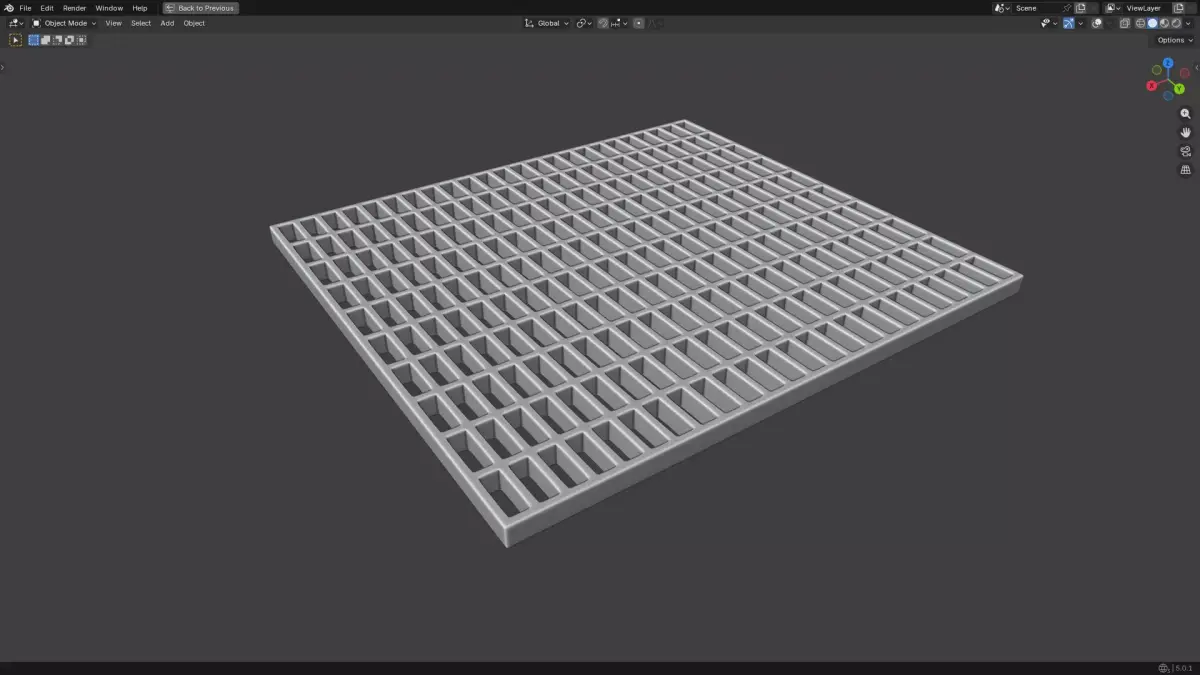Click the Scene name field
1200x675 pixels.
(x=1037, y=8)
